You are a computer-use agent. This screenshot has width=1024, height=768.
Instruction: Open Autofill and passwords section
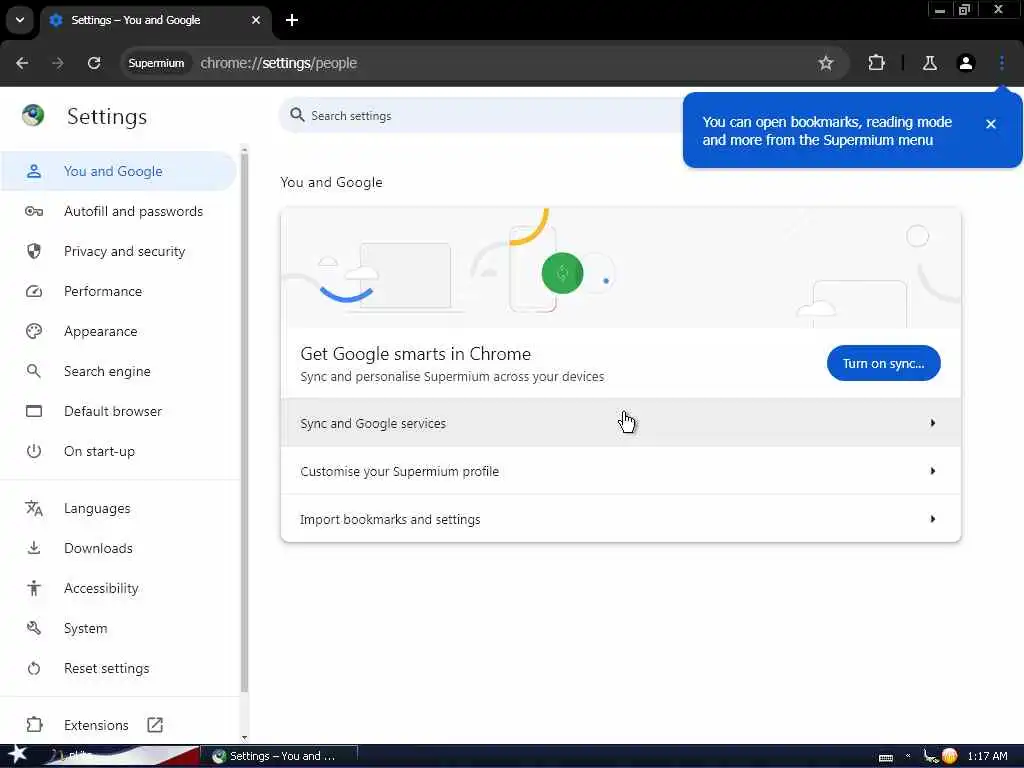119,211
